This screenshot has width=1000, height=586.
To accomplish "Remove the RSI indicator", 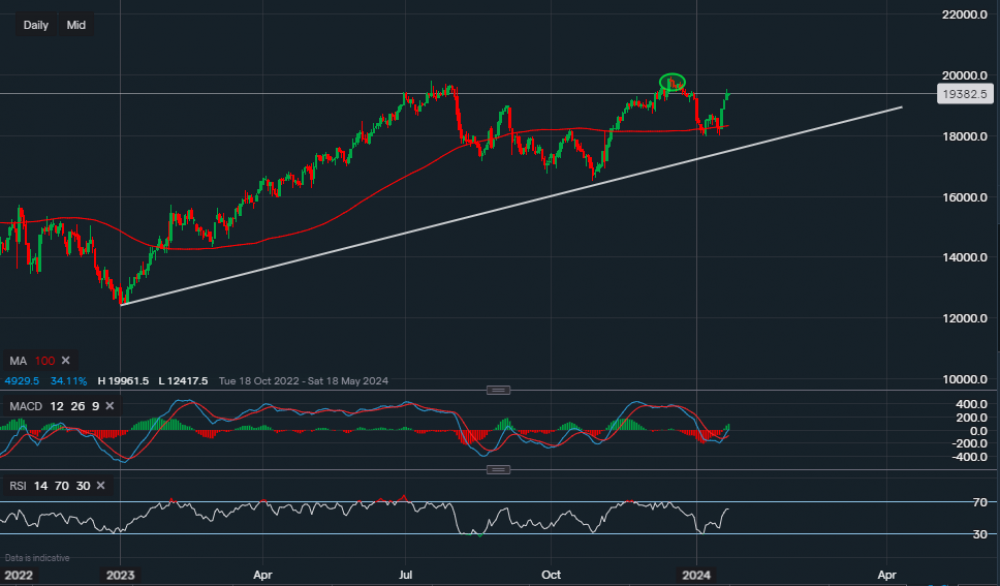I will point(100,486).
